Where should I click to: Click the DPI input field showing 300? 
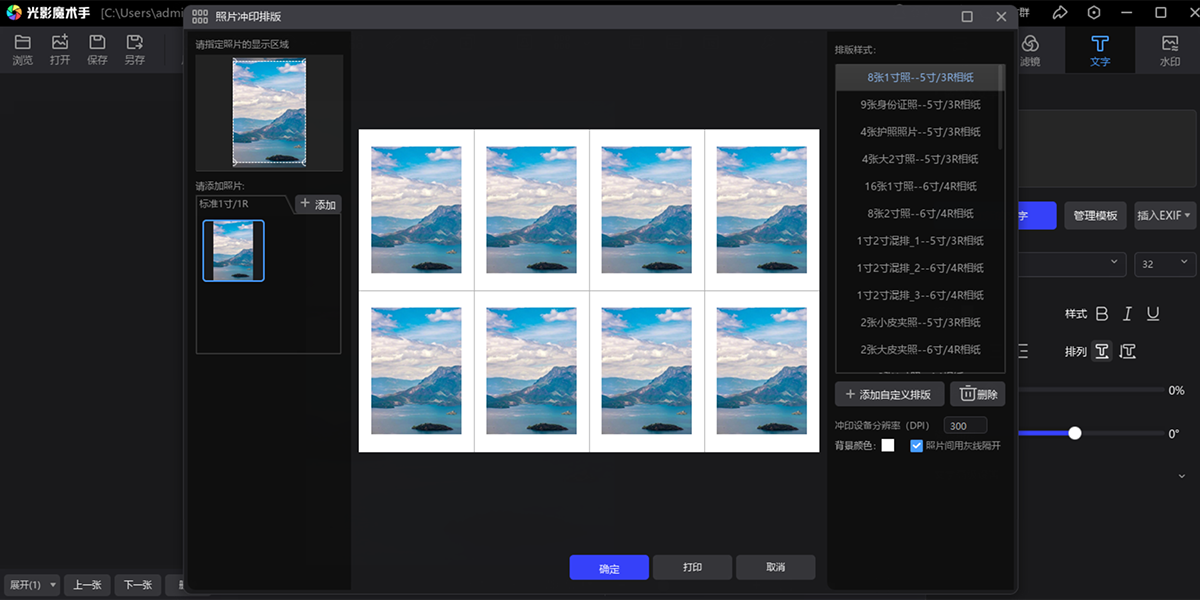965,425
